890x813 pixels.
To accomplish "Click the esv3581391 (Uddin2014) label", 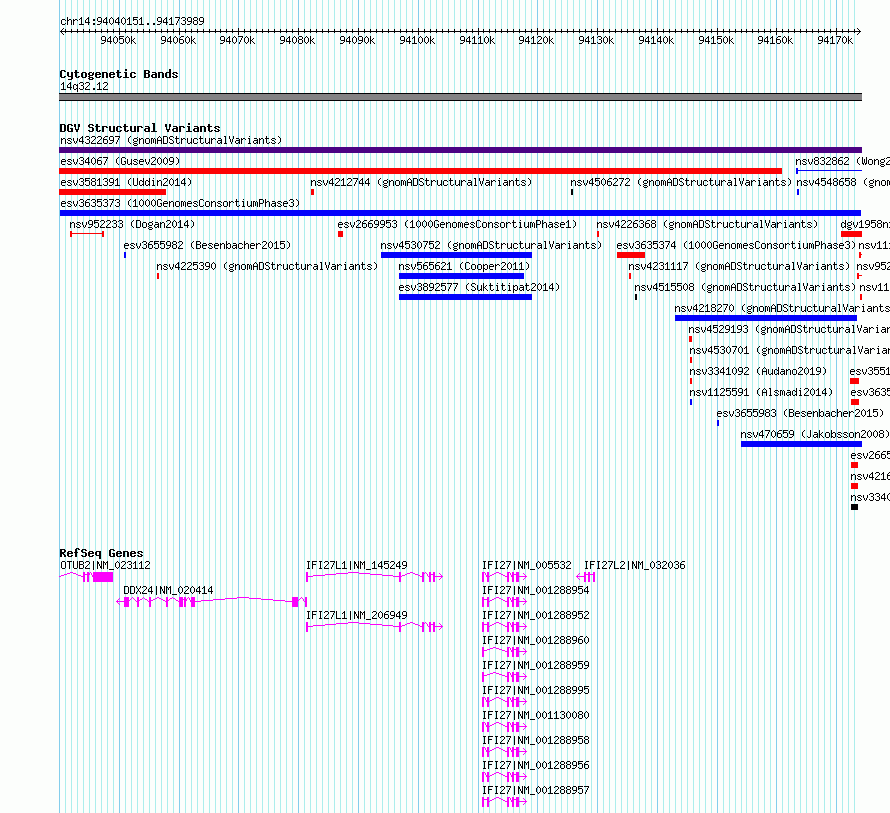I will (x=126, y=182).
